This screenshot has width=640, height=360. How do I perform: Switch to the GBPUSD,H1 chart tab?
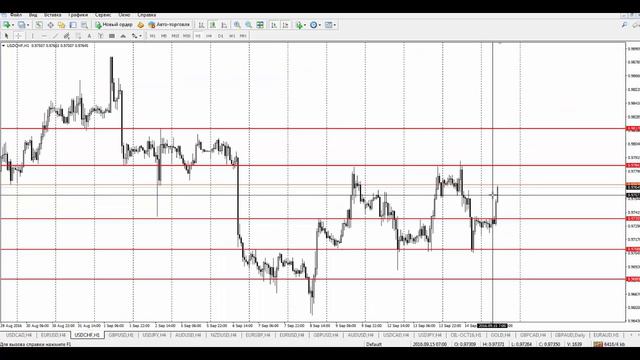[121, 335]
